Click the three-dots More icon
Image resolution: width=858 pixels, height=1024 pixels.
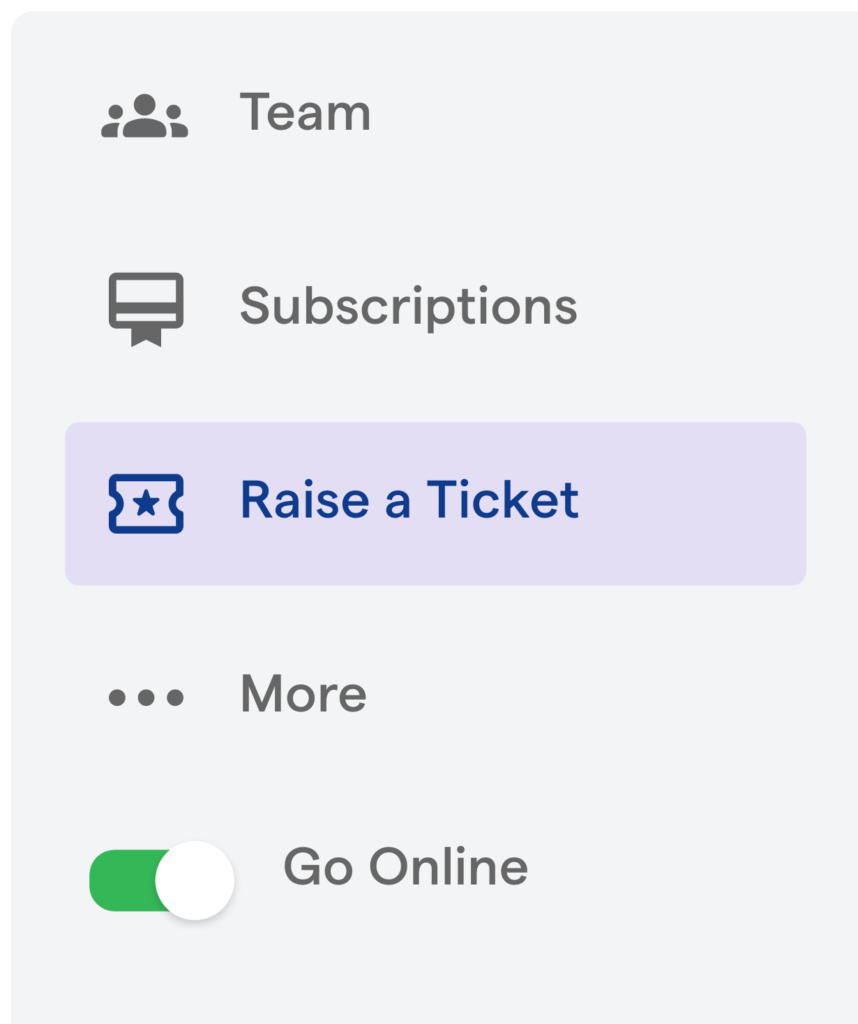coord(146,697)
